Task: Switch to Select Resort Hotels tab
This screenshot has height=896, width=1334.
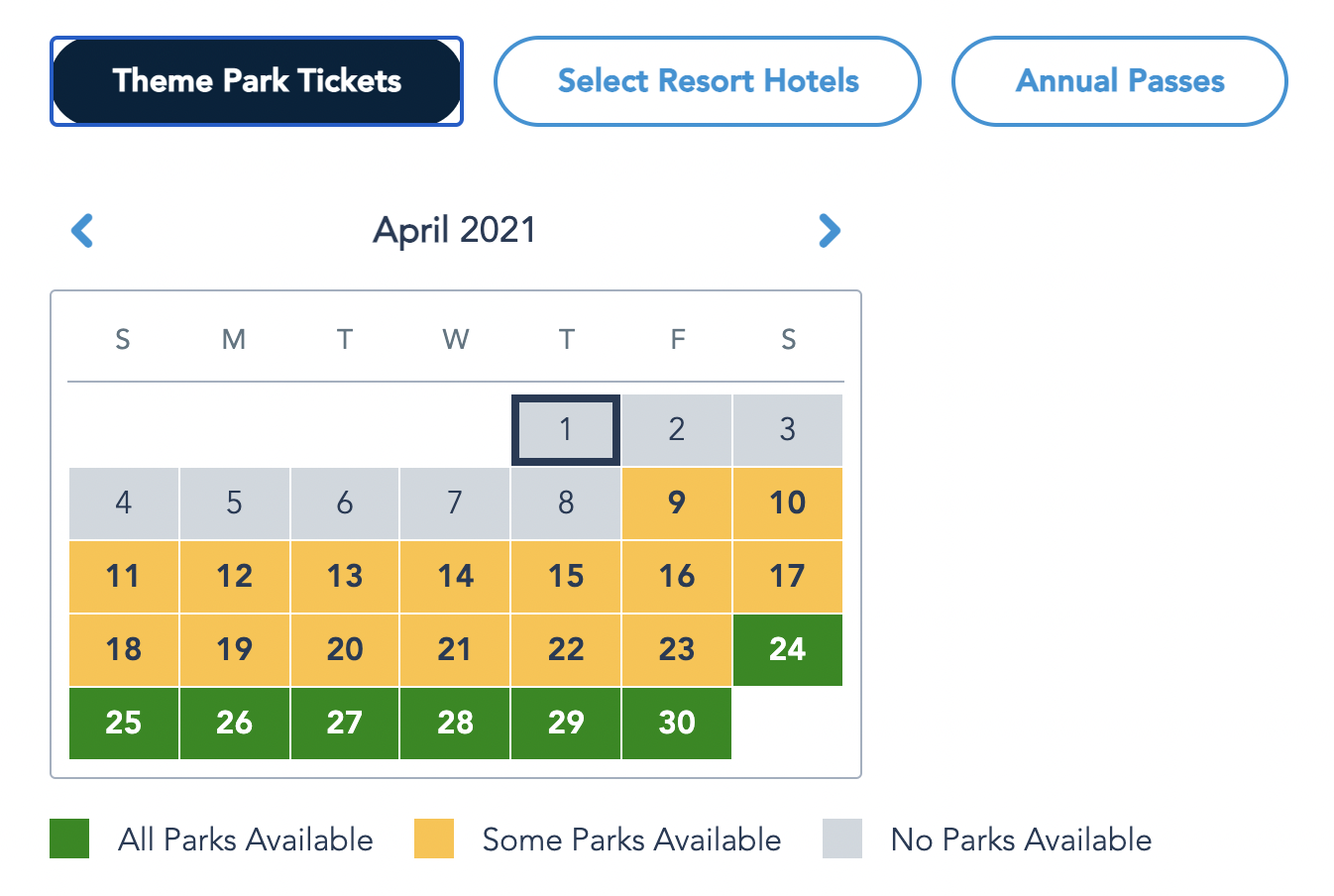Action: (x=708, y=81)
